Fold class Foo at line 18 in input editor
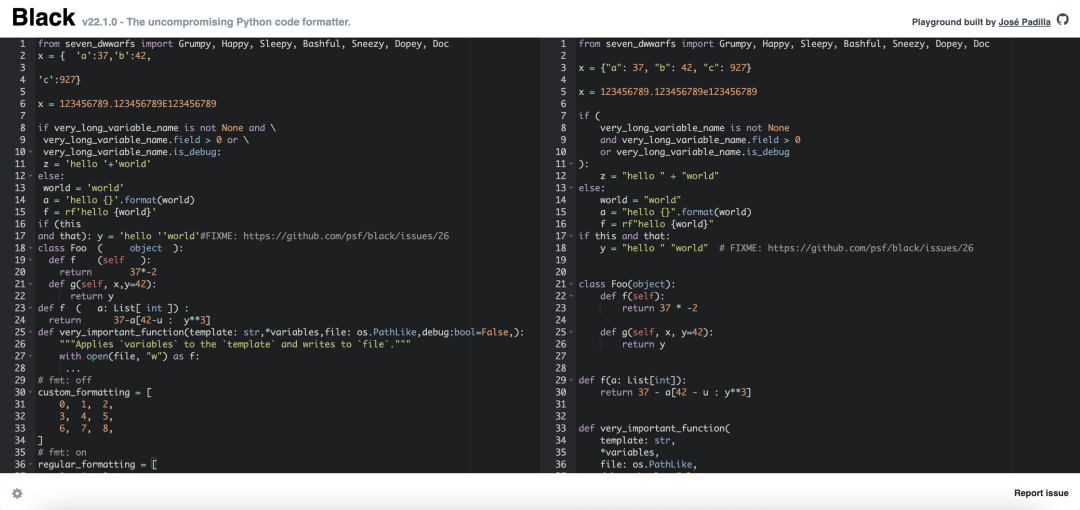The width and height of the screenshot is (1080, 510). 30,248
